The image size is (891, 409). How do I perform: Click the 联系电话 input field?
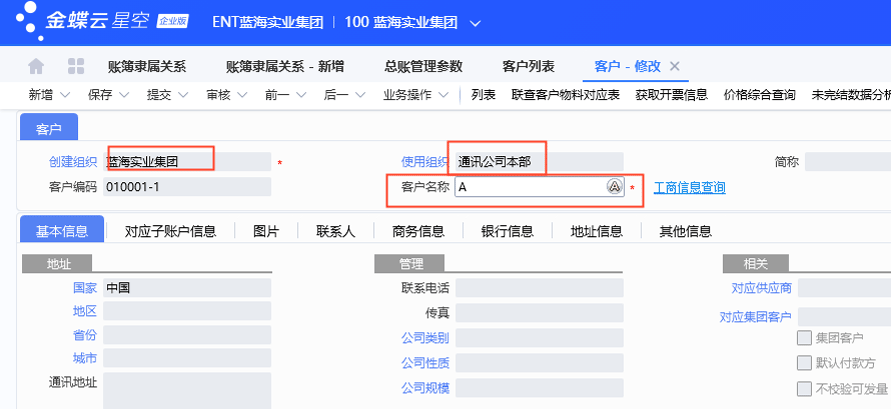pos(539,288)
